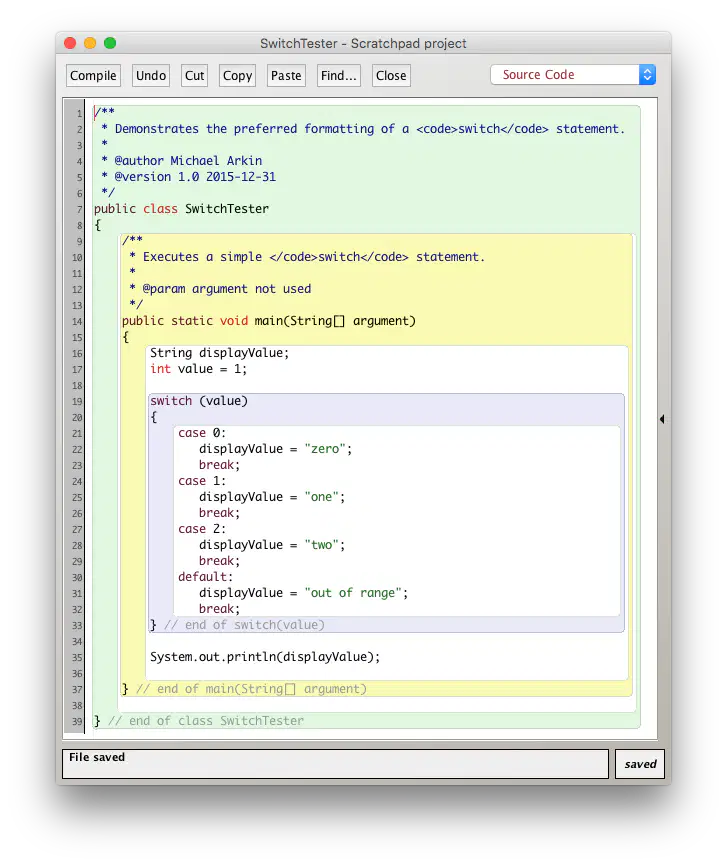Viewport: 727px width, 865px height.
Task: Click the string literal "zero"
Action: coord(325,448)
